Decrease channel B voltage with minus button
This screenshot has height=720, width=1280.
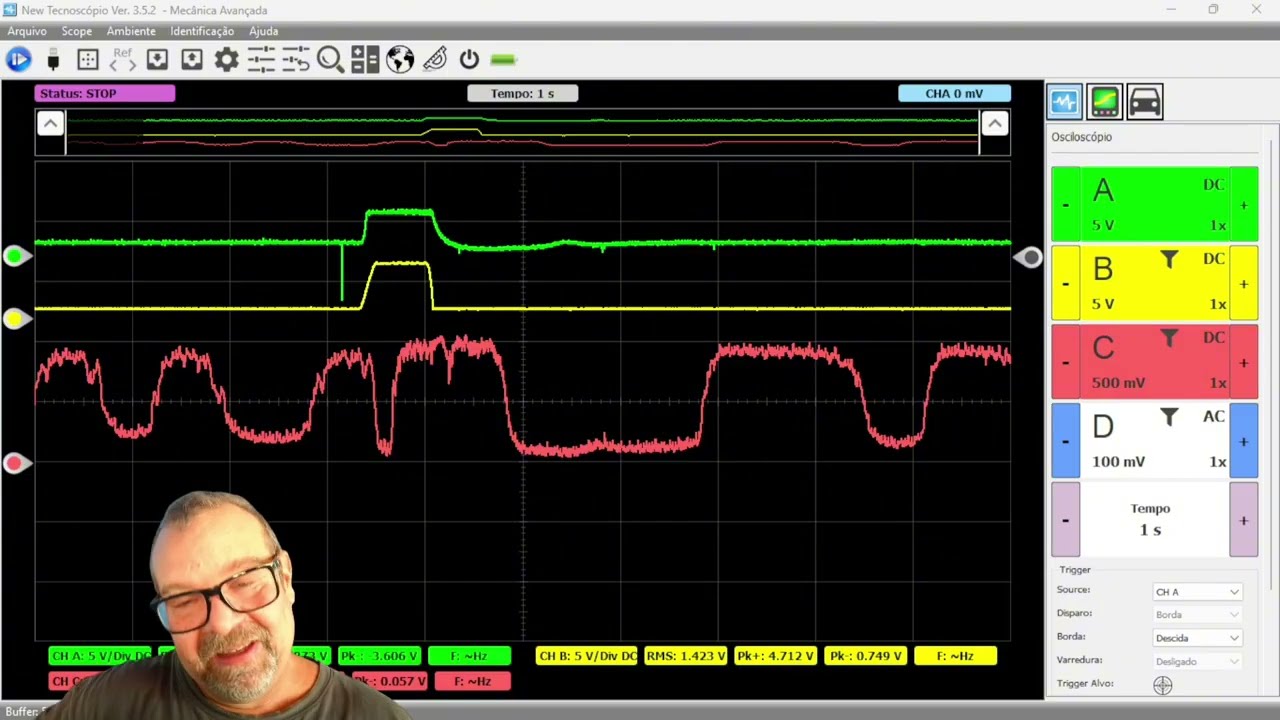tap(1065, 284)
